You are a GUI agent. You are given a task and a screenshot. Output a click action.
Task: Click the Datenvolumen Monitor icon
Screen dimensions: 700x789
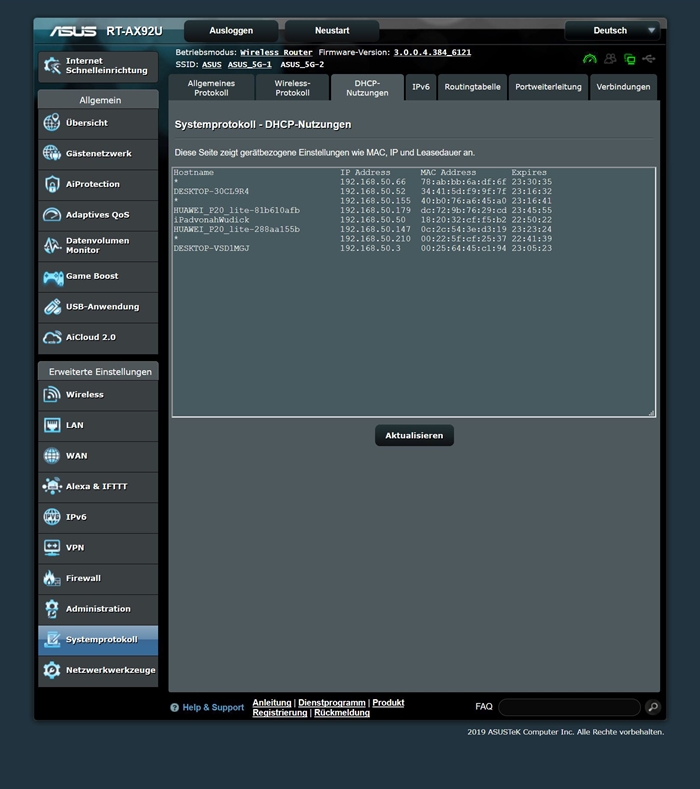pos(52,245)
